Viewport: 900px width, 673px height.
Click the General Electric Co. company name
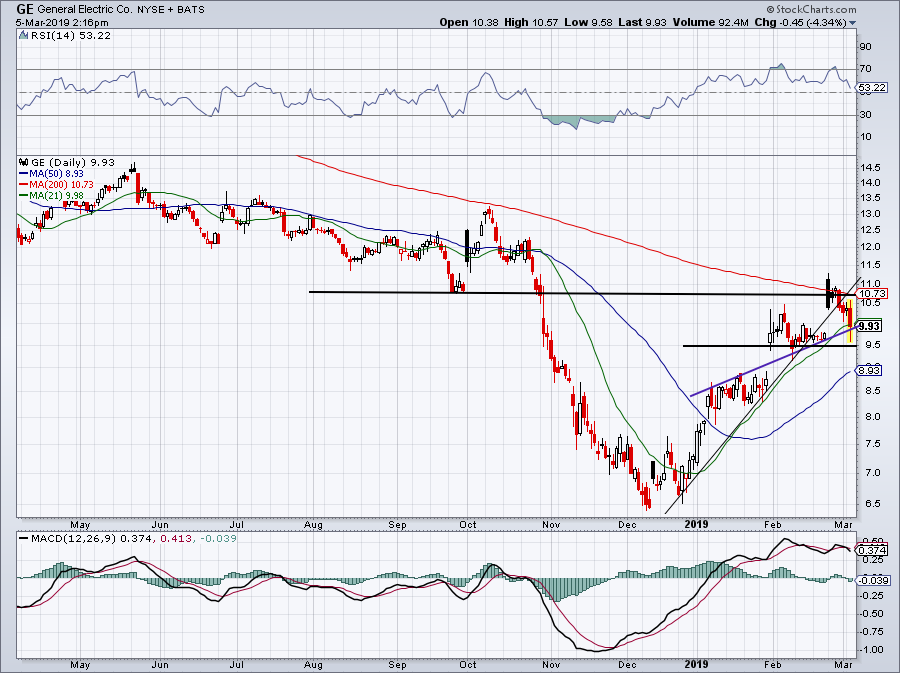point(82,10)
